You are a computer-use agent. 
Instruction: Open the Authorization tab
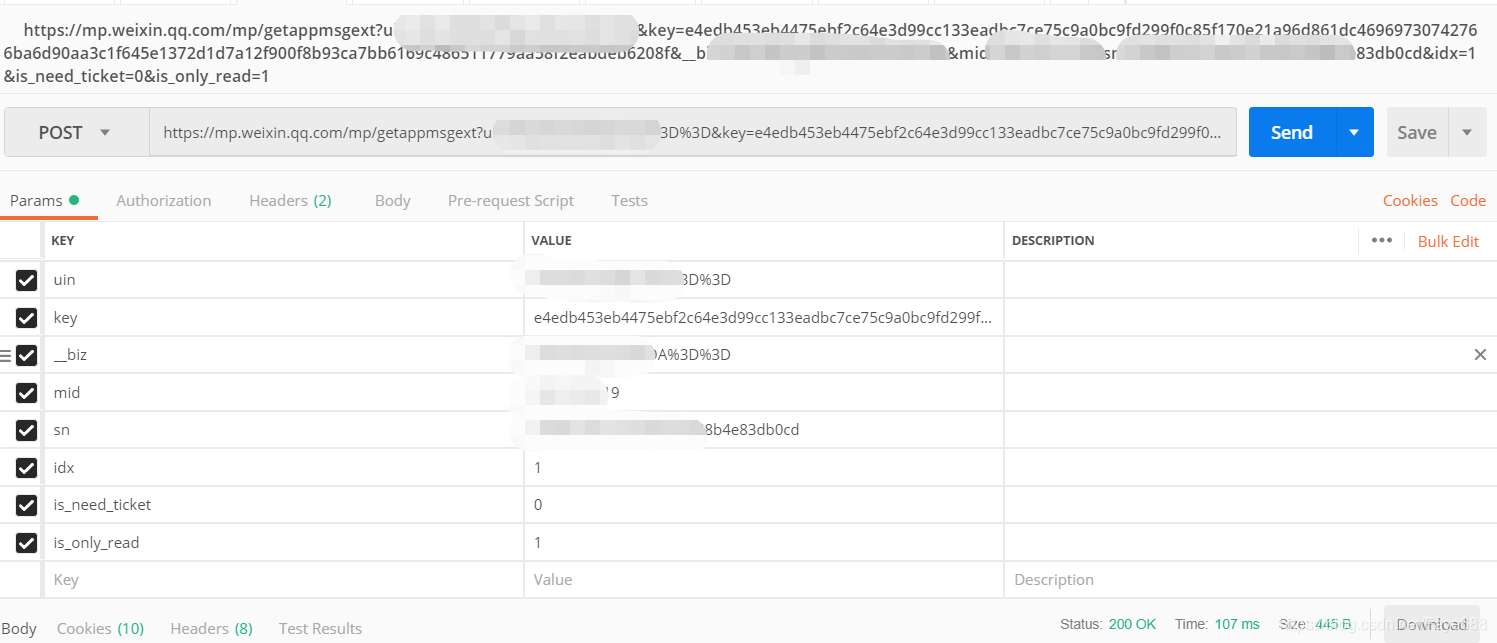[x=164, y=200]
